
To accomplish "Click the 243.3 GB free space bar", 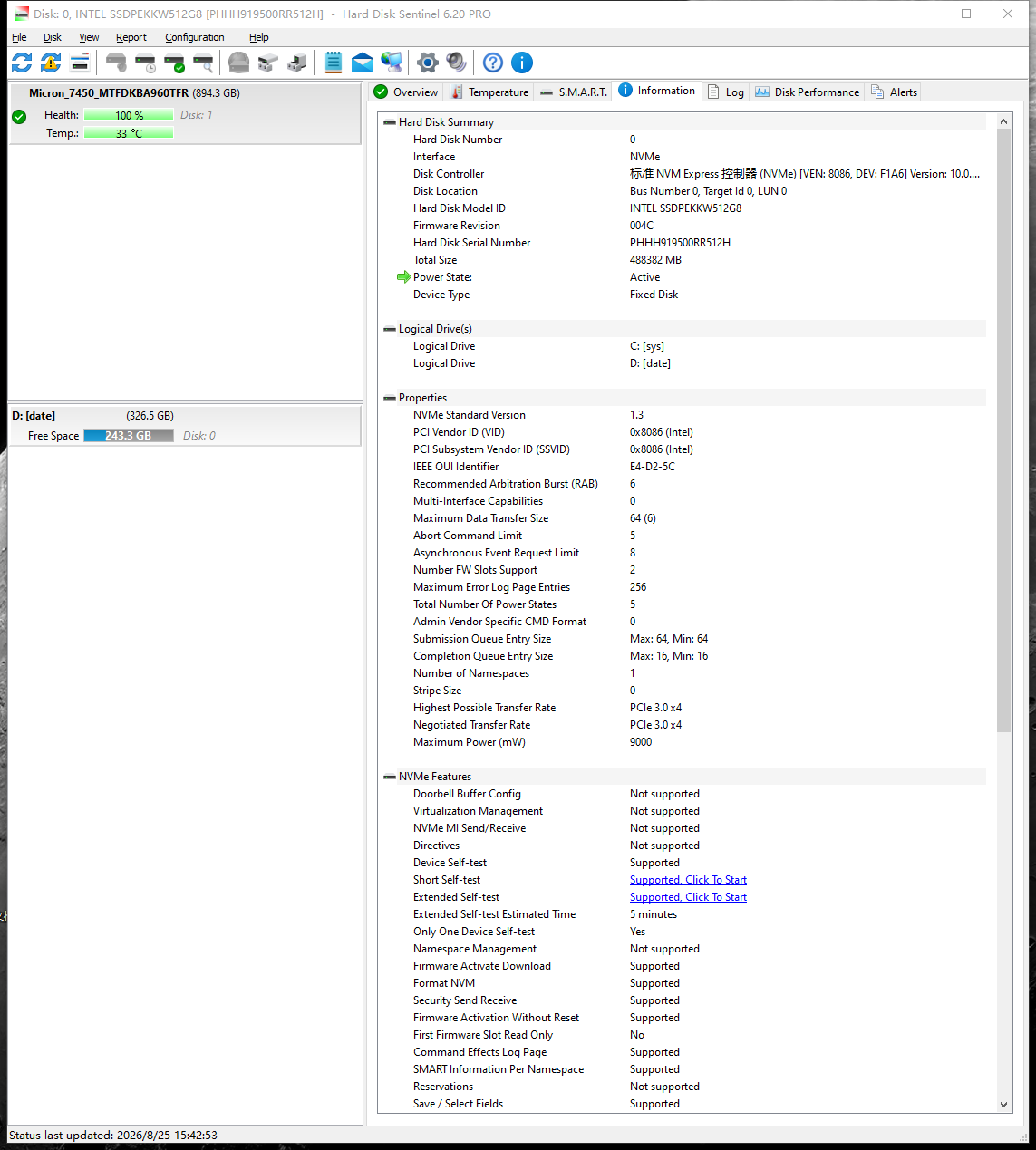I will coord(129,436).
